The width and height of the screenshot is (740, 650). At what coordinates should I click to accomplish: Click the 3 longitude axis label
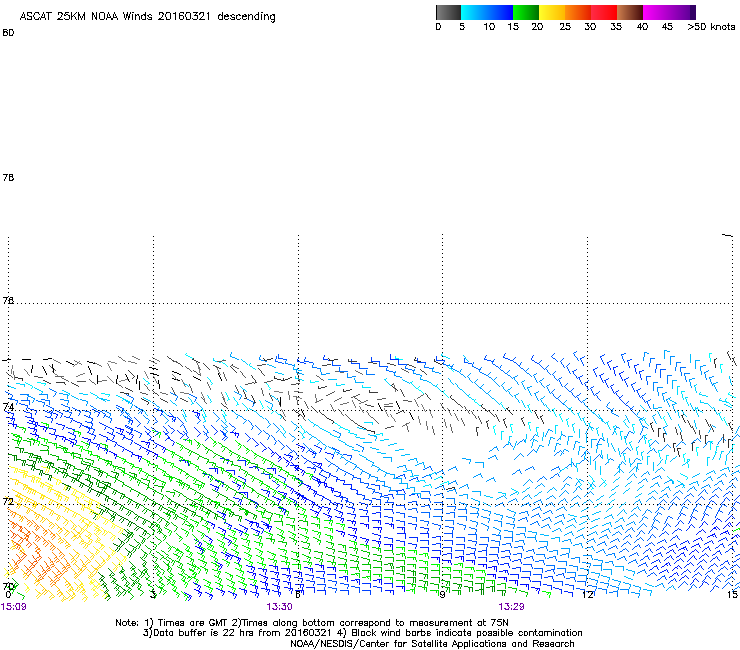pos(153,595)
